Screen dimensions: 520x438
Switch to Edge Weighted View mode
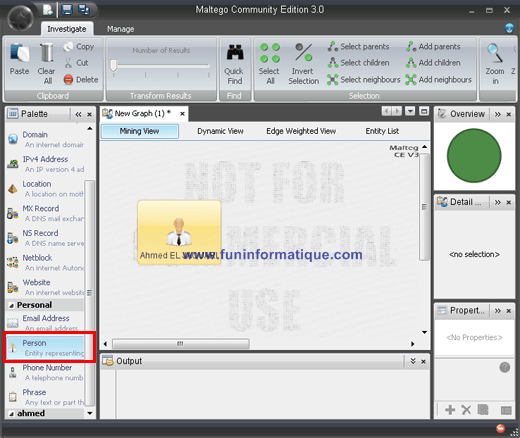(x=301, y=131)
